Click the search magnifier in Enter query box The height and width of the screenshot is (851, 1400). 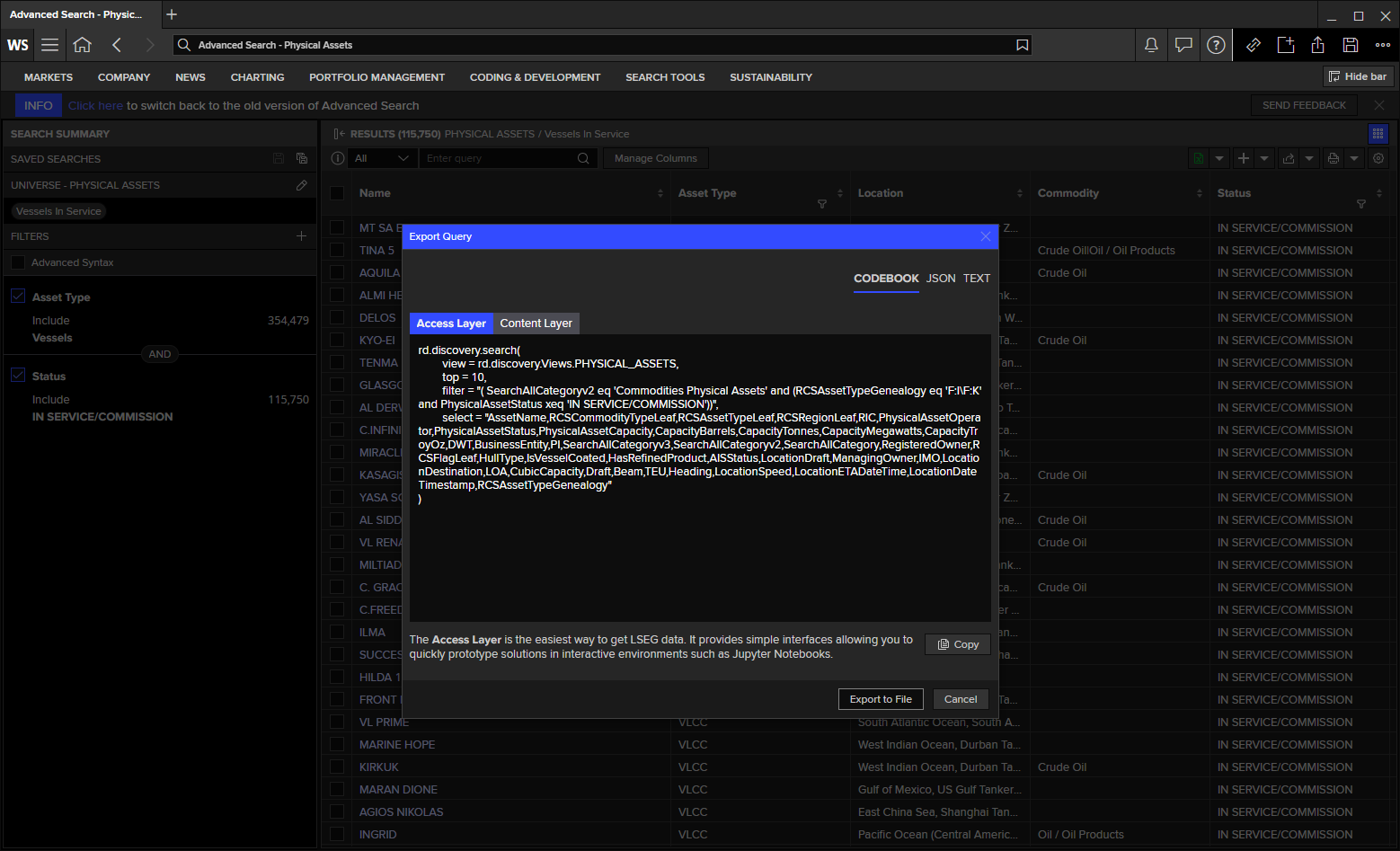[x=583, y=158]
